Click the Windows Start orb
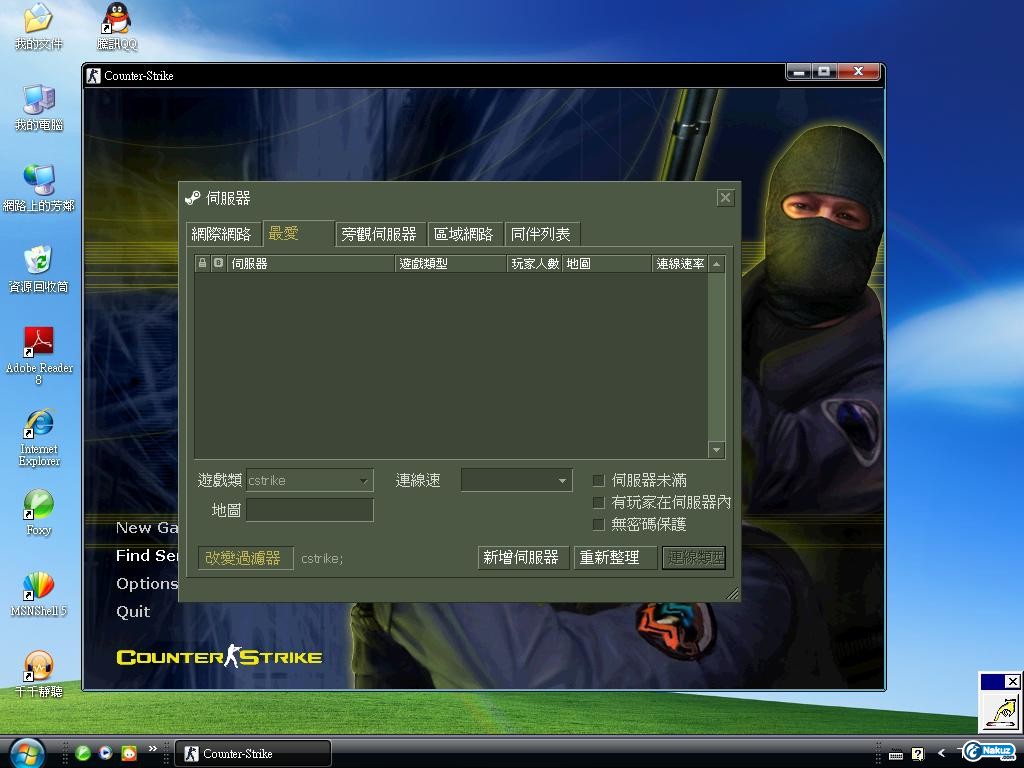This screenshot has width=1024, height=768. (27, 751)
